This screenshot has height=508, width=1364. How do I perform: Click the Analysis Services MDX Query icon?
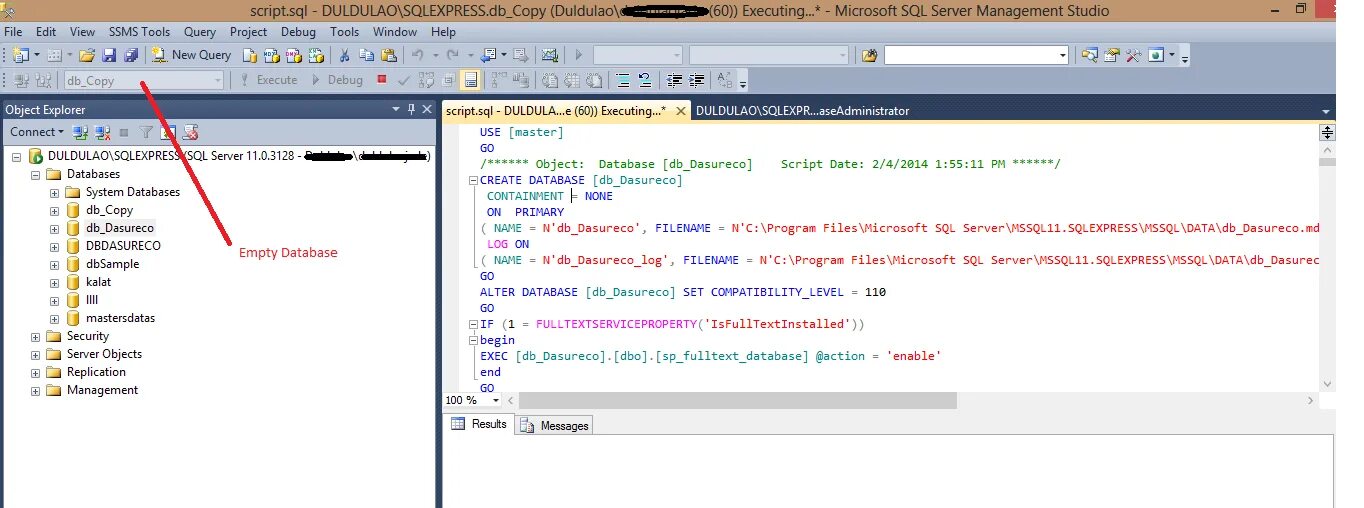coord(271,55)
